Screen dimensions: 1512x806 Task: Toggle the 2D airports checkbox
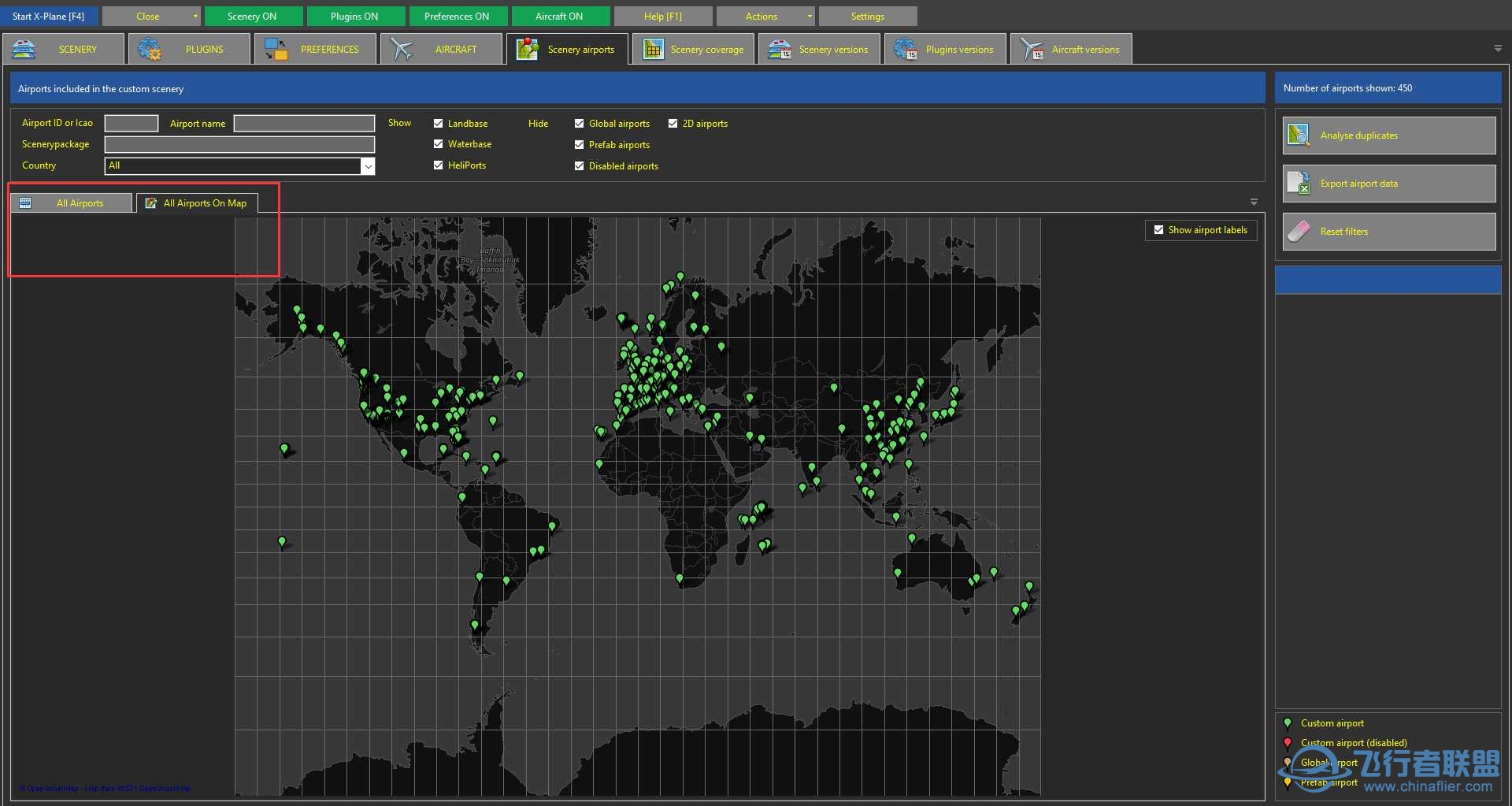pos(673,124)
